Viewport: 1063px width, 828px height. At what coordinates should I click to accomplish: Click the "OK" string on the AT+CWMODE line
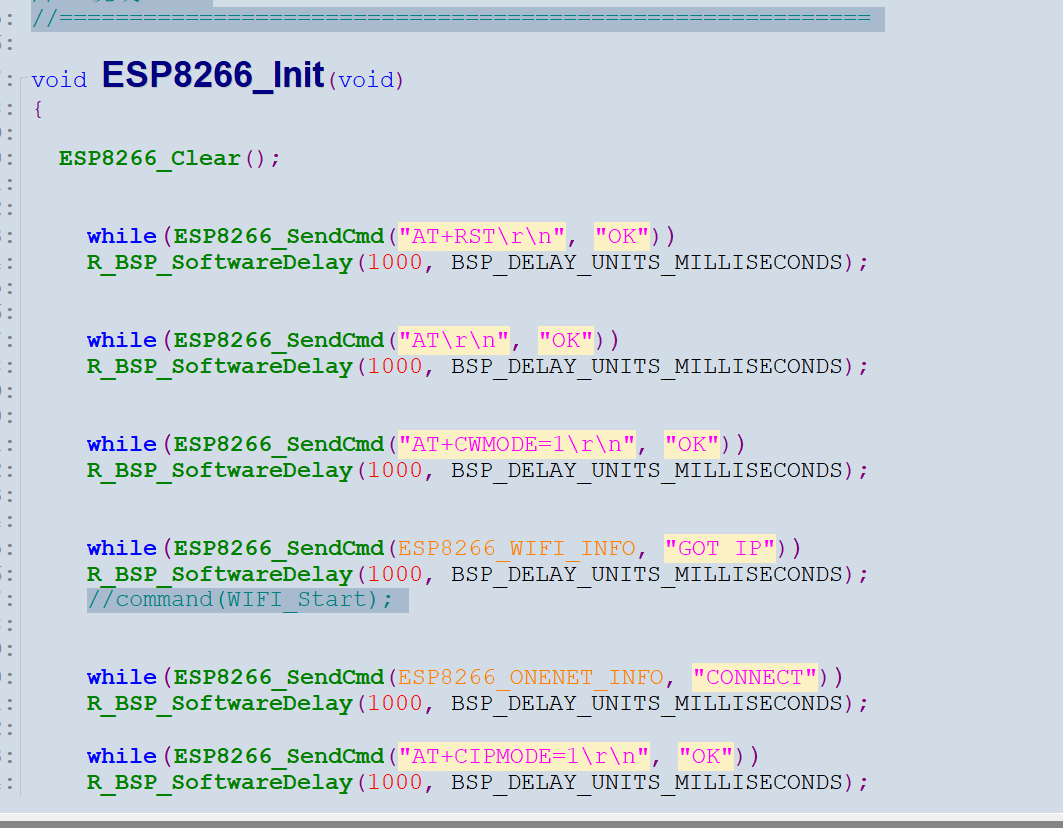[692, 445]
